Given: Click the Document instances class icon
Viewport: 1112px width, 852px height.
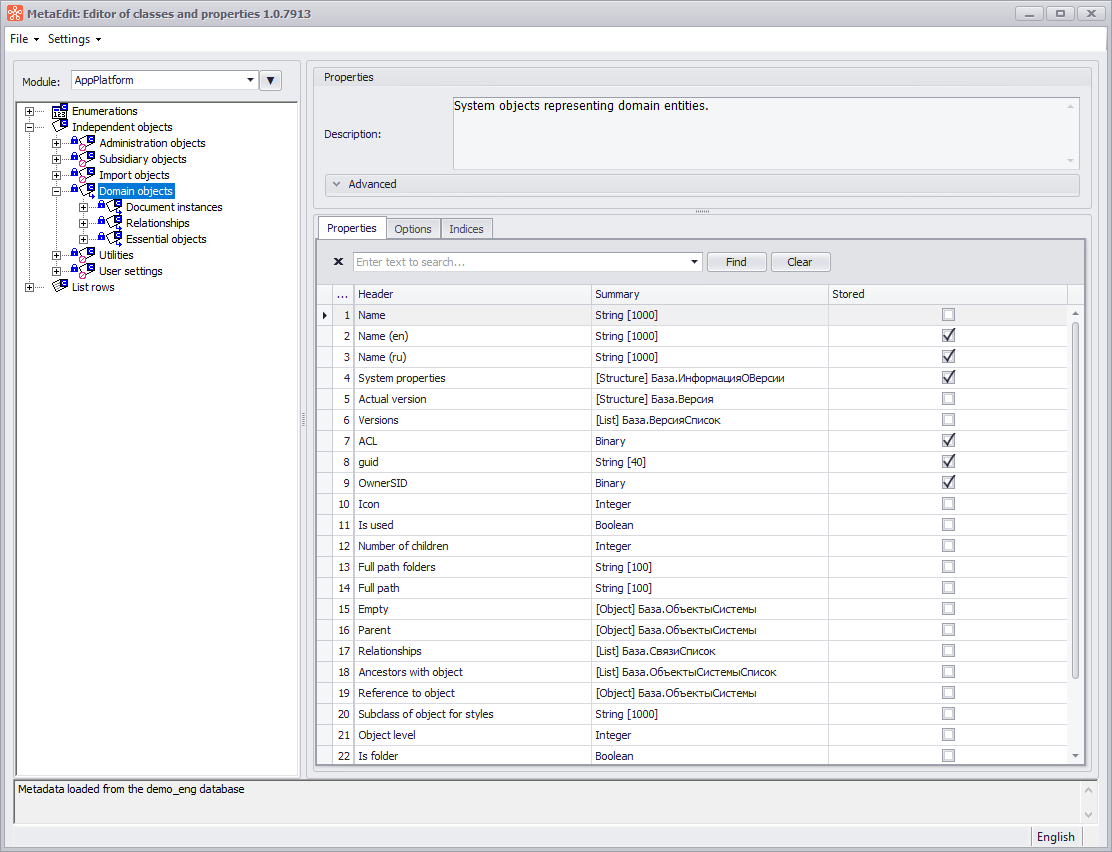Looking at the screenshot, I should 114,207.
